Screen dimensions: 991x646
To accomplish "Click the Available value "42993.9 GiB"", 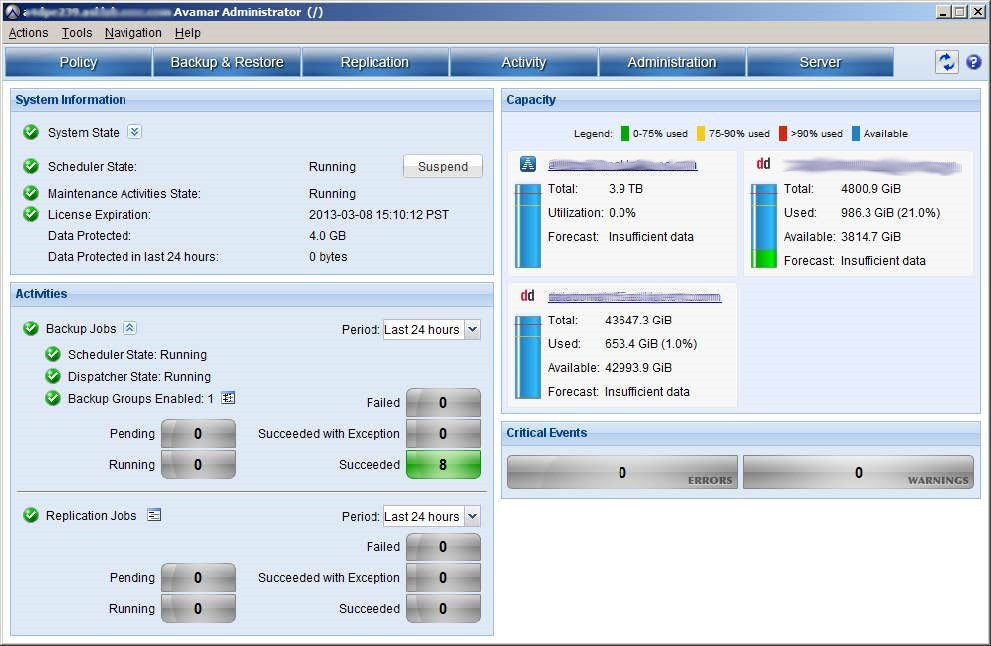I will 638,367.
